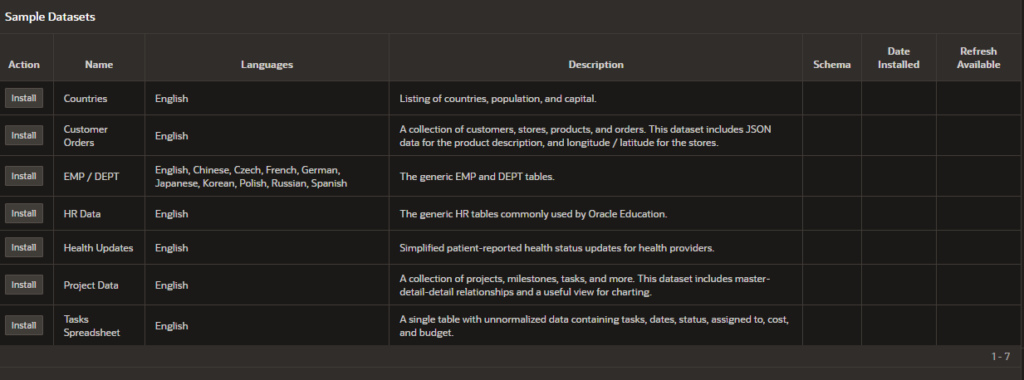Click the 1 - 7 pagination indicator
Image resolution: width=1024 pixels, height=380 pixels.
[x=1000, y=356]
